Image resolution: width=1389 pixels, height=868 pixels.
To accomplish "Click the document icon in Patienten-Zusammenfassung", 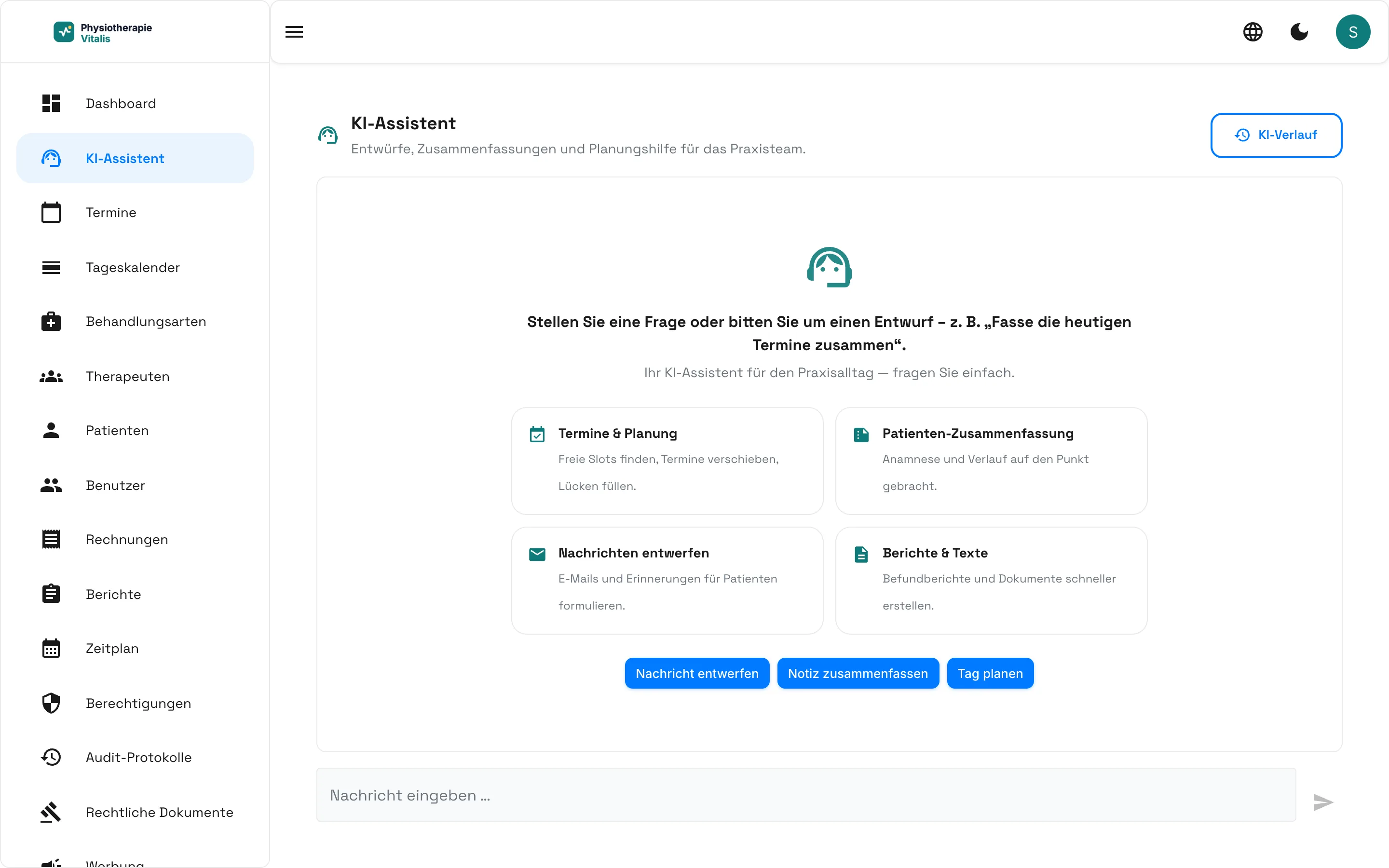I will (861, 434).
